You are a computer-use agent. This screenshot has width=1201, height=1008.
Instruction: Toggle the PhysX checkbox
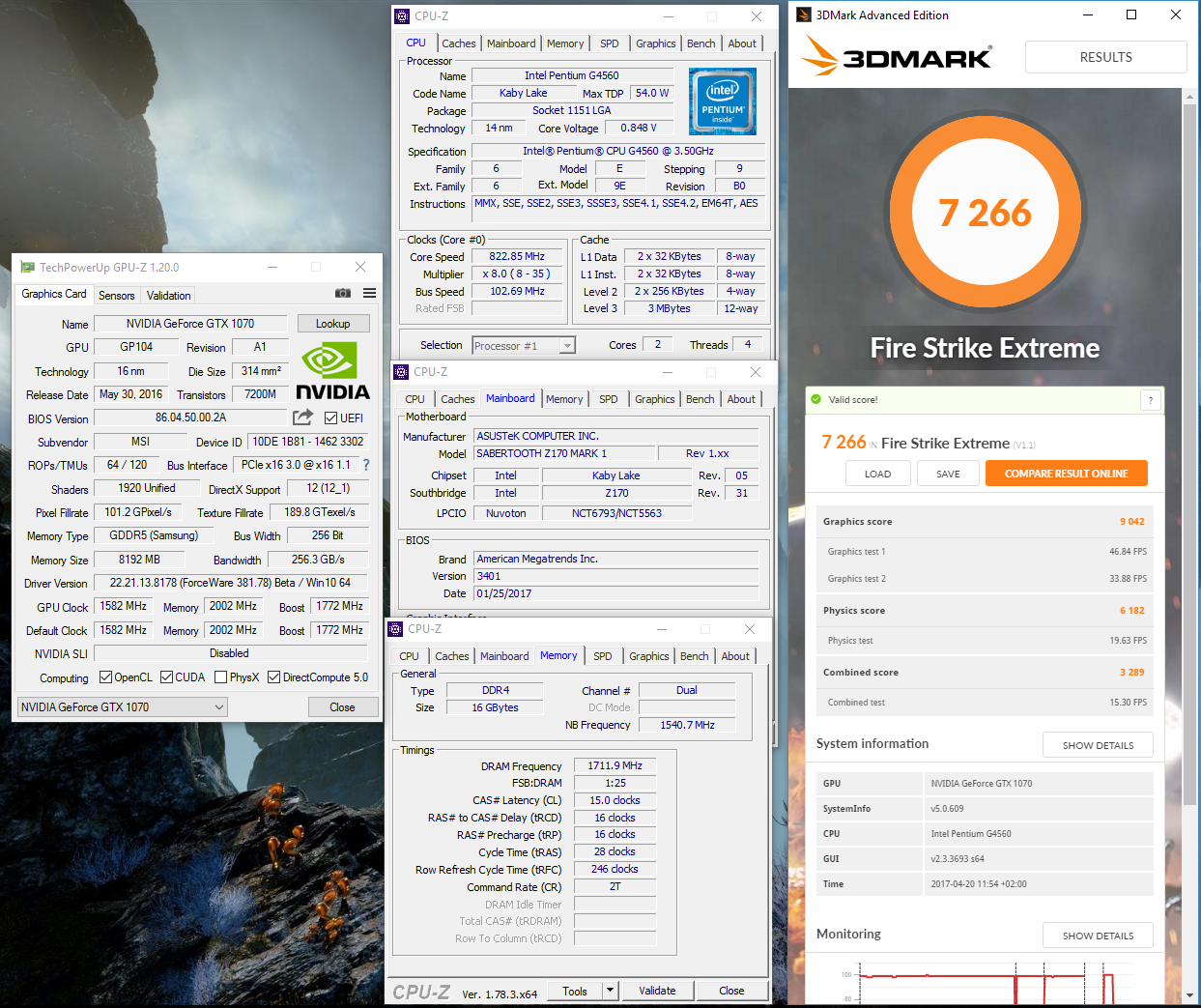pos(220,677)
